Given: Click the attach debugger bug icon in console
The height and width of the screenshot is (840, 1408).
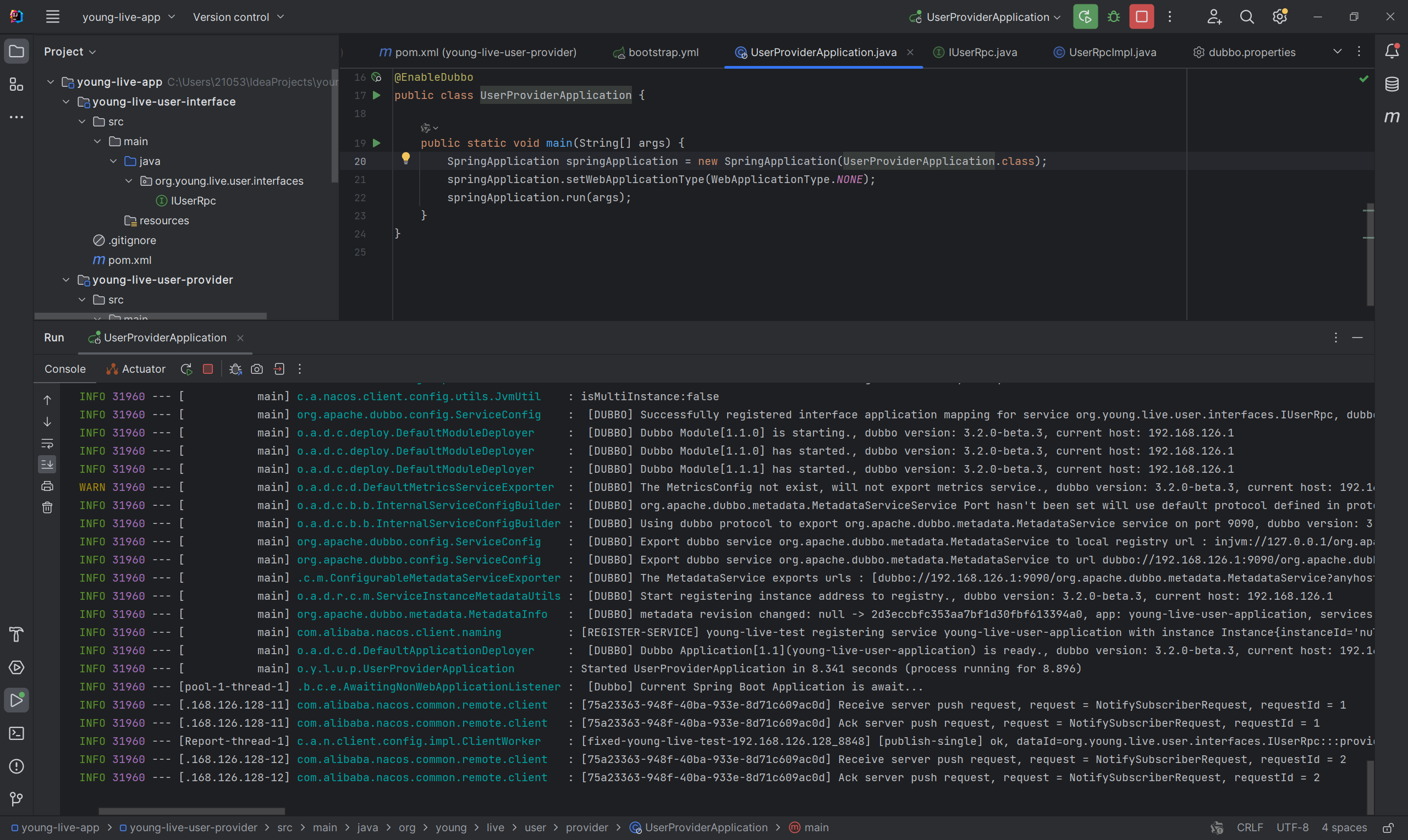Looking at the screenshot, I should (x=235, y=369).
